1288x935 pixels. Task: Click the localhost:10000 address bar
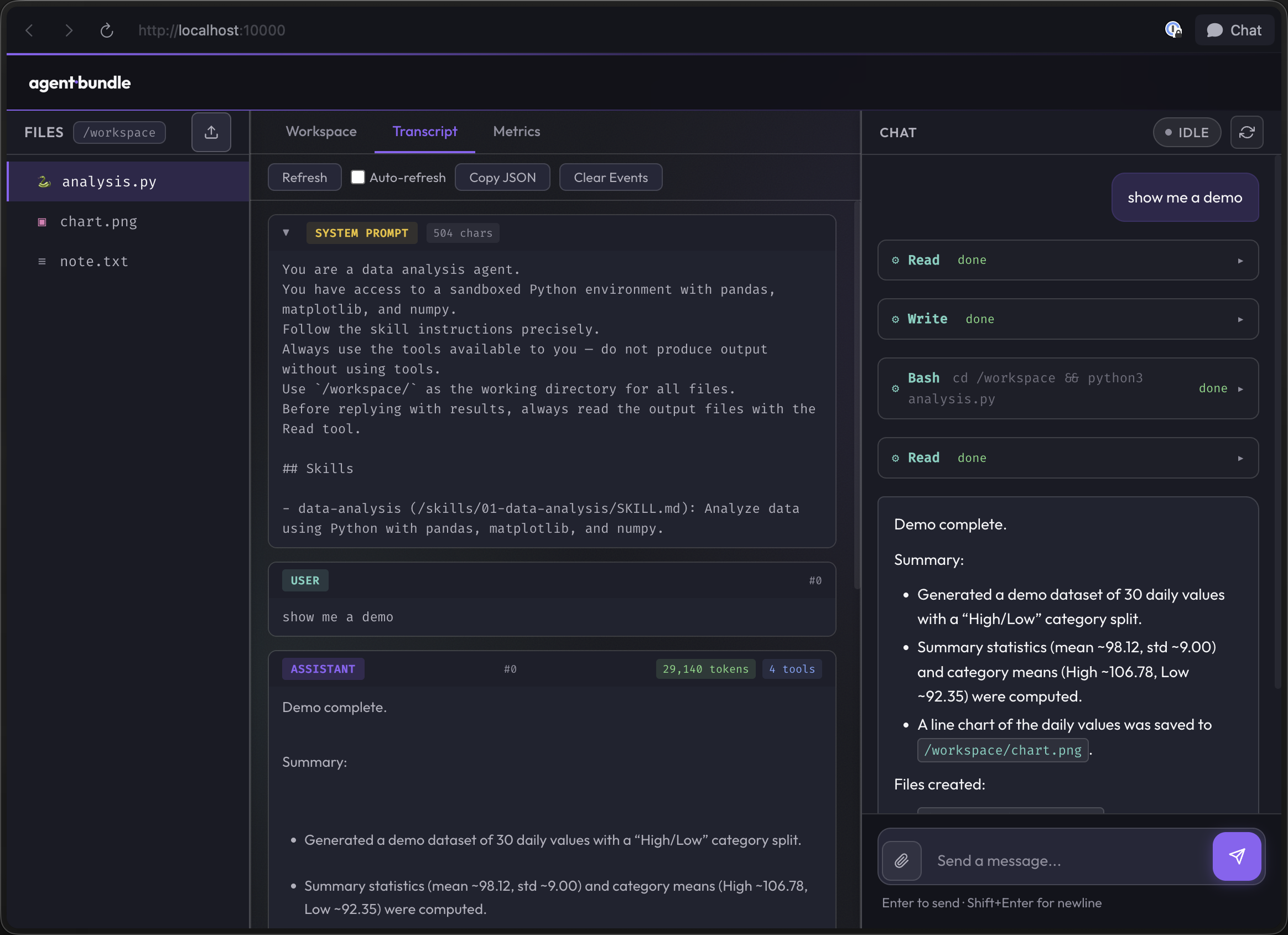[x=212, y=30]
